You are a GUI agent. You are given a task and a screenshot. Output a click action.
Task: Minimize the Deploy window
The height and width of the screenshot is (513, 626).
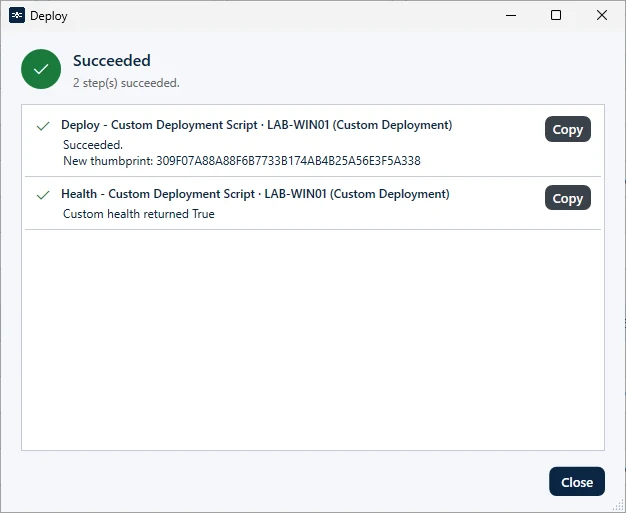pos(511,16)
